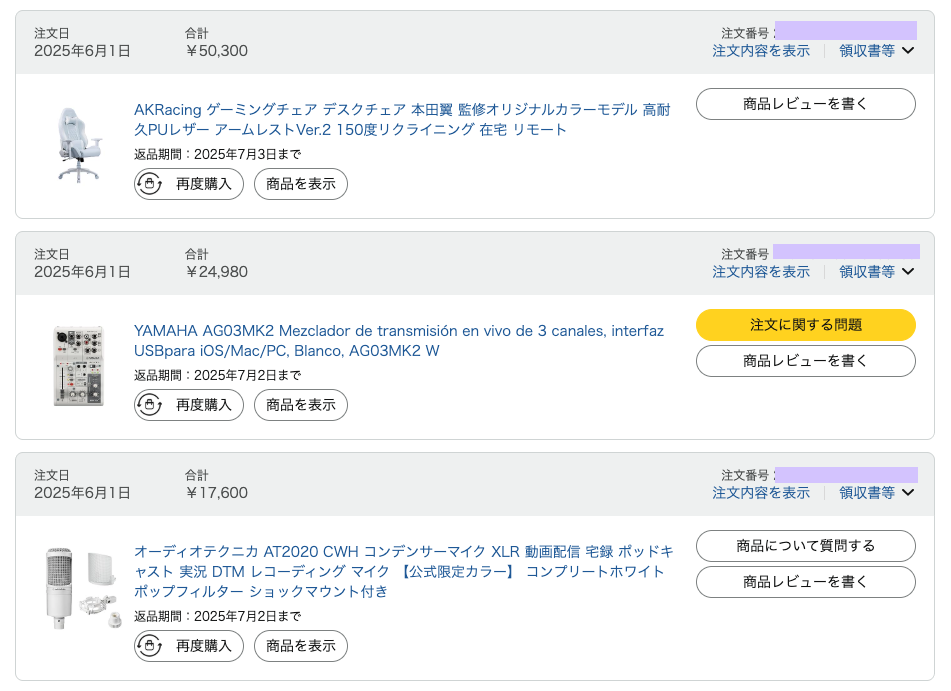Click the YAMAHA AG03MK2 mixer thumbnail image

coord(77,365)
